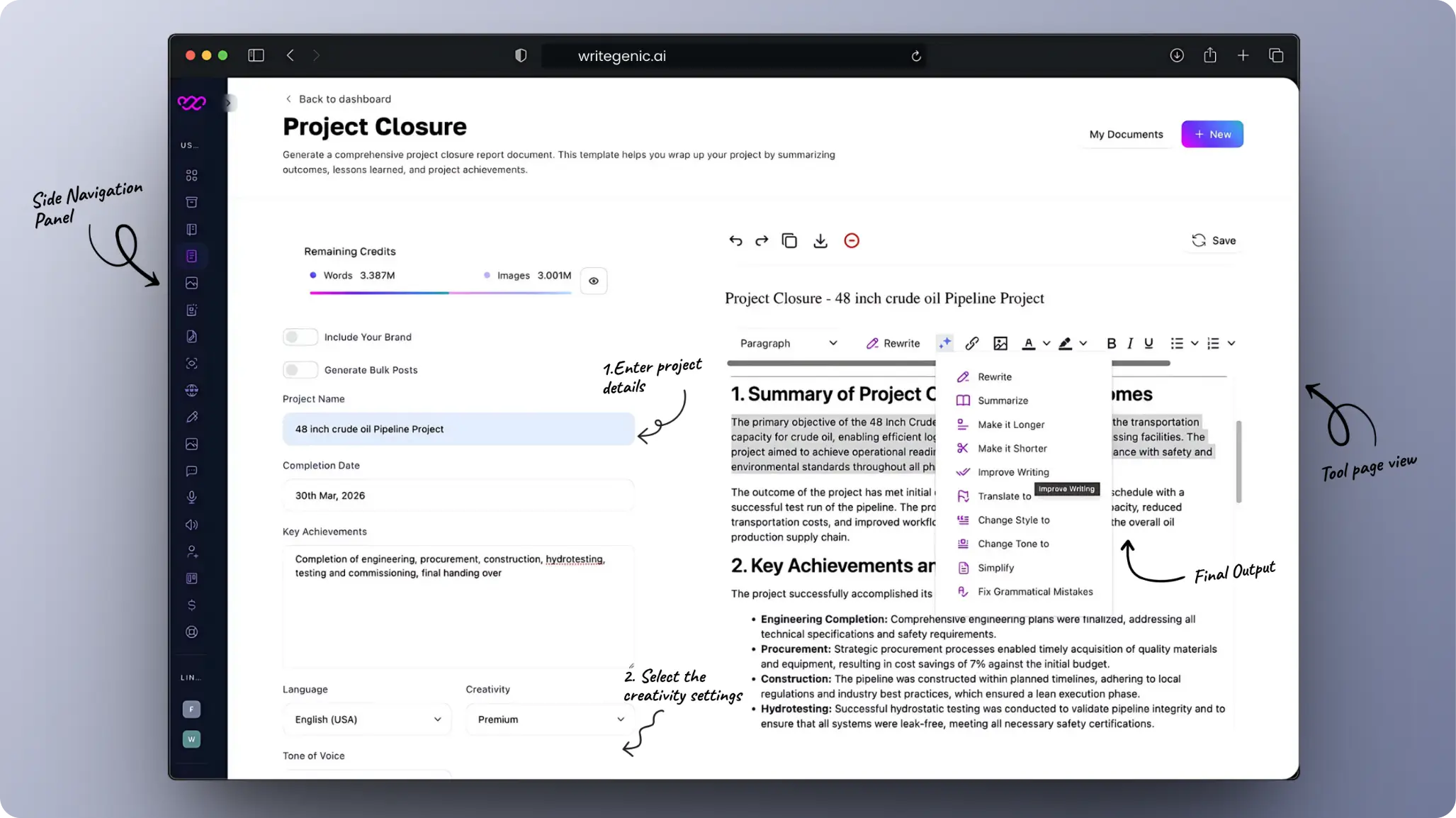Image resolution: width=1456 pixels, height=818 pixels.
Task: Open a new browser tab
Action: pyautogui.click(x=1243, y=55)
